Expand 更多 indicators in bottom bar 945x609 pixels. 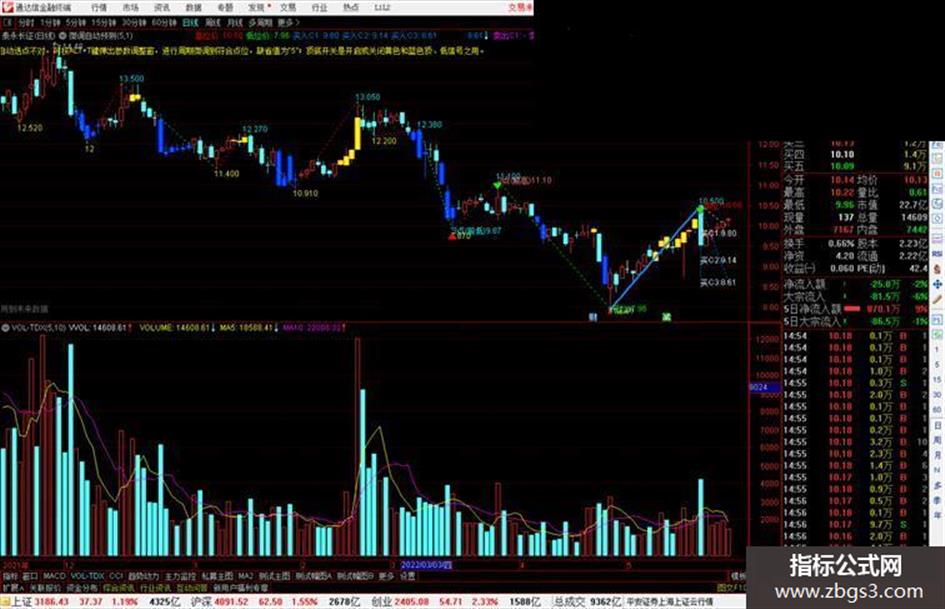(386, 576)
